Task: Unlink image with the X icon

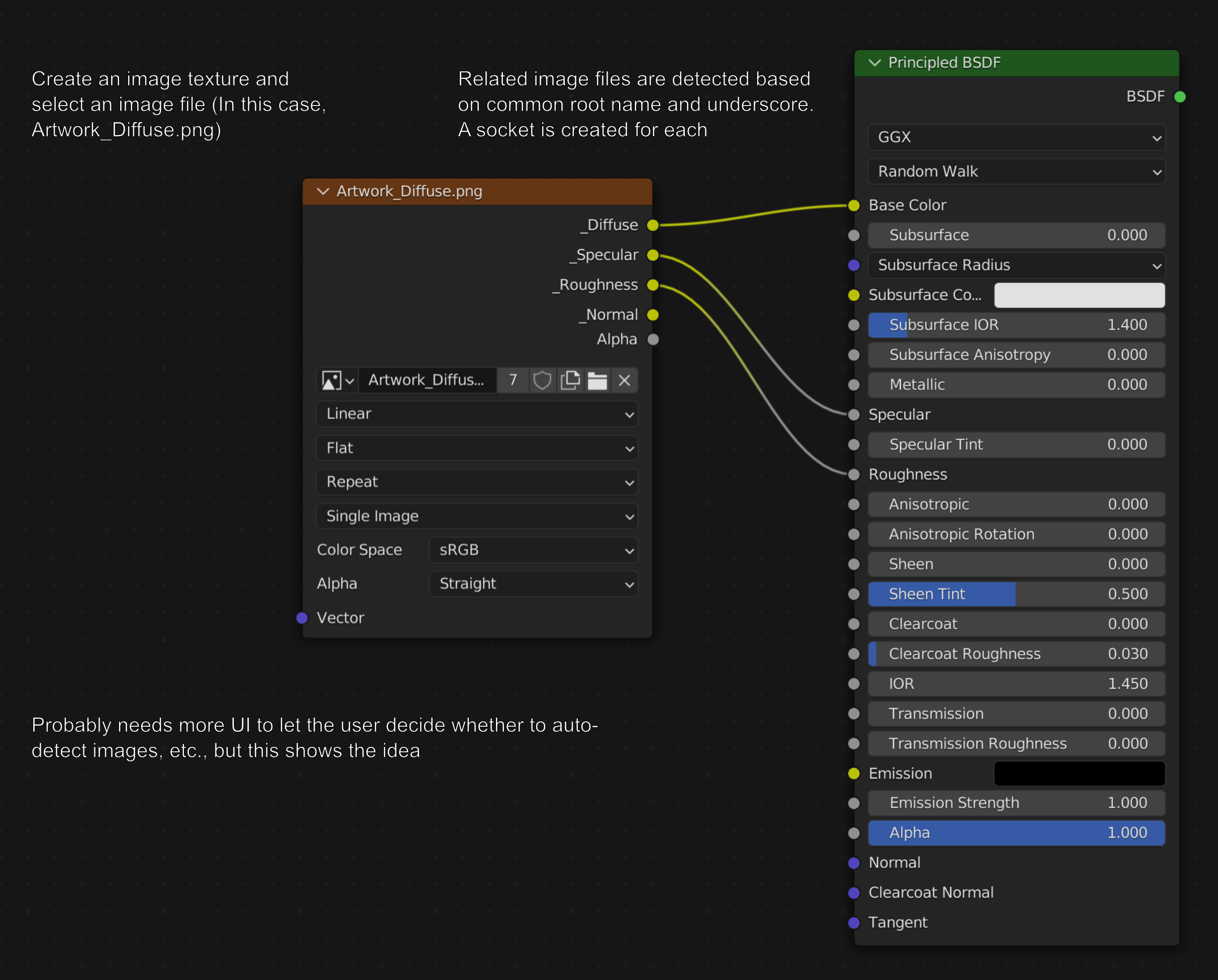Action: (x=624, y=380)
